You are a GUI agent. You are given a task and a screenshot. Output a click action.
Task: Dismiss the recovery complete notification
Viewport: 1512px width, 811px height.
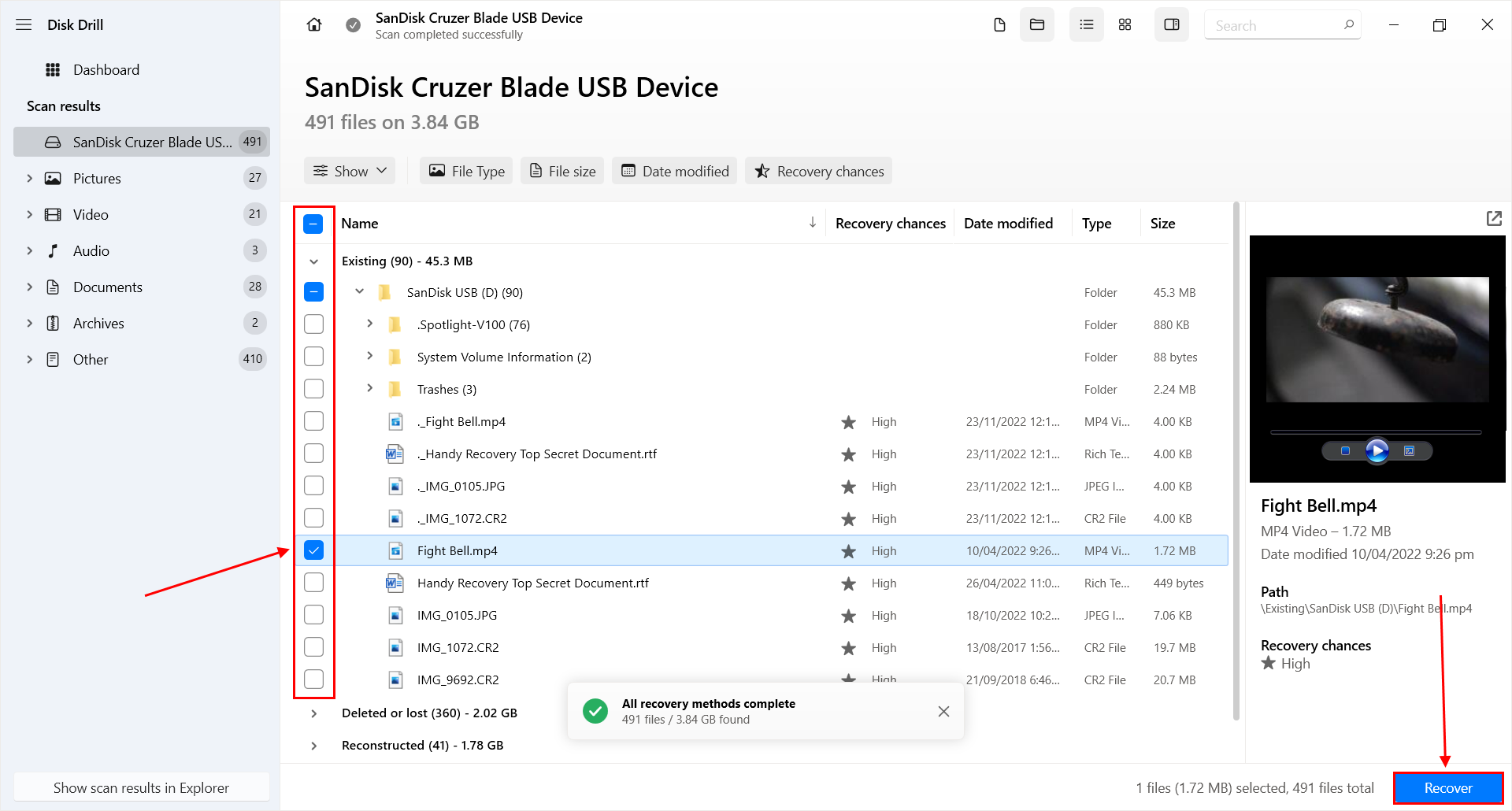943,711
